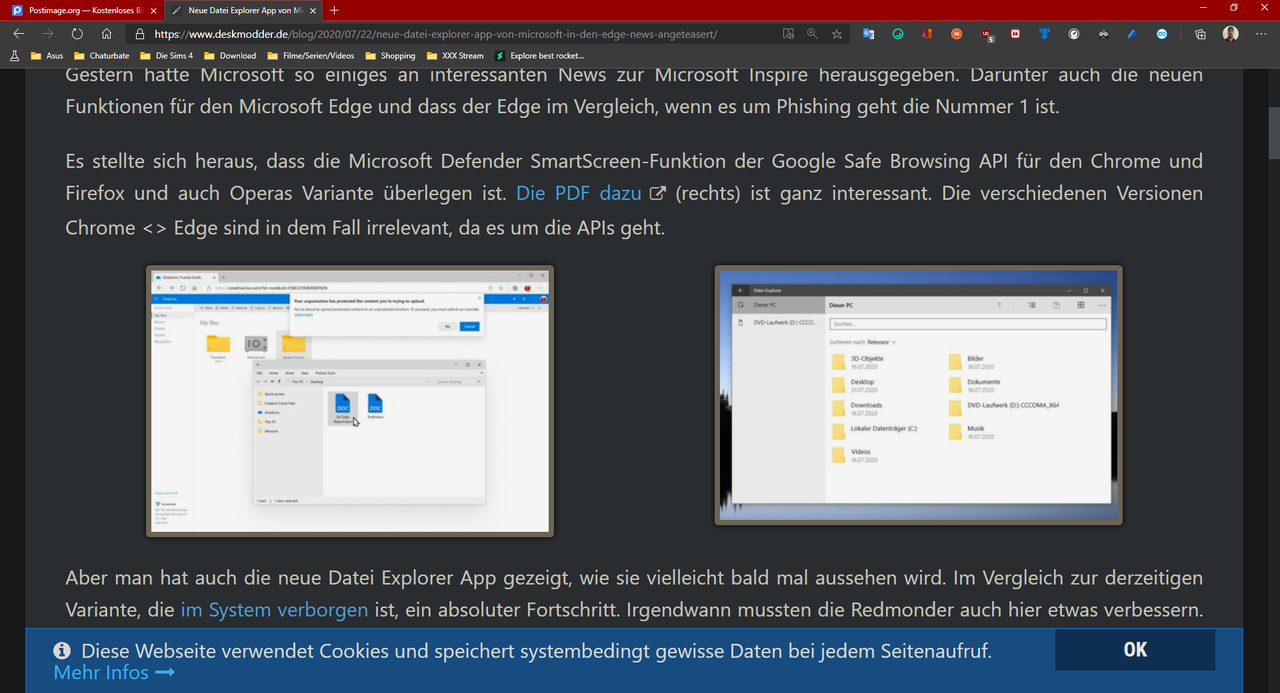Open the user profile avatar

1230,33
